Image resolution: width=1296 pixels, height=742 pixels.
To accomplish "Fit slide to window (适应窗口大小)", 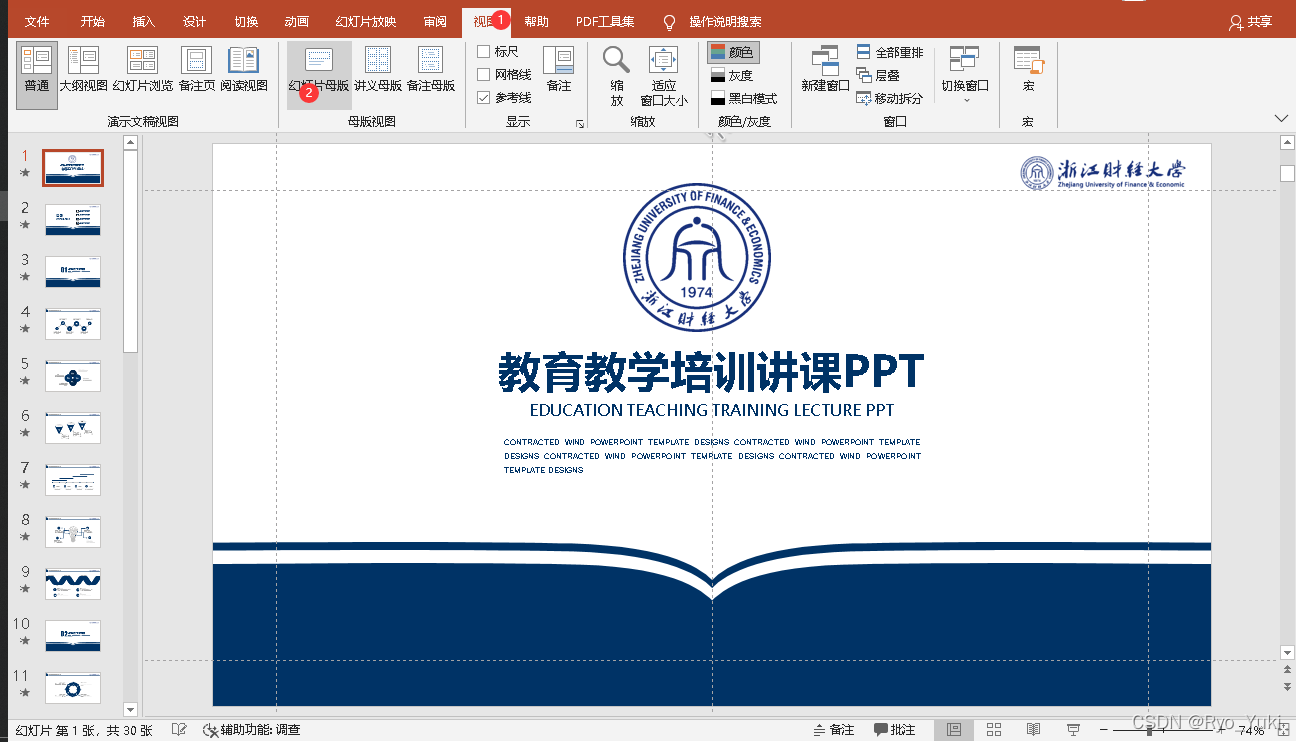I will click(x=664, y=76).
